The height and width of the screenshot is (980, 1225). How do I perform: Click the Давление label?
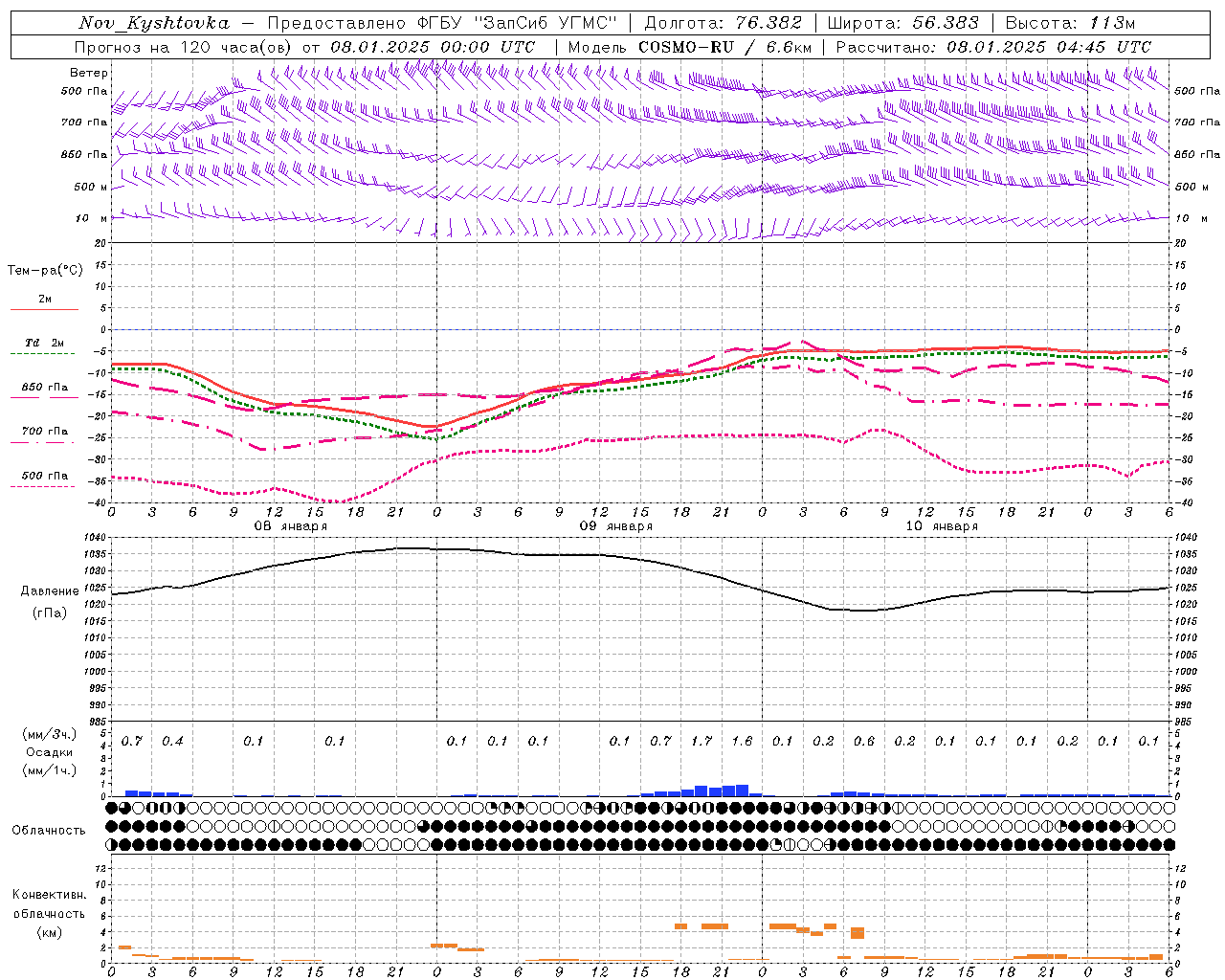pyautogui.click(x=50, y=591)
